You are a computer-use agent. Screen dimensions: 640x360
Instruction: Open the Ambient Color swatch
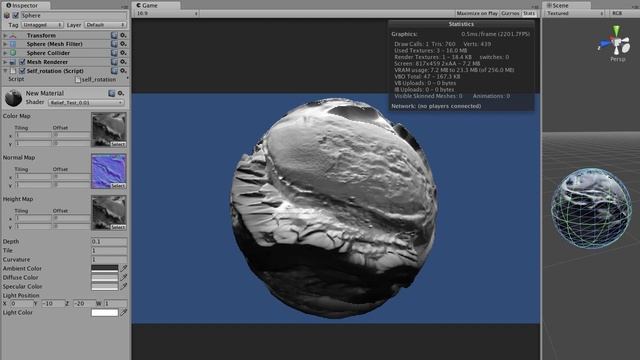[105, 268]
